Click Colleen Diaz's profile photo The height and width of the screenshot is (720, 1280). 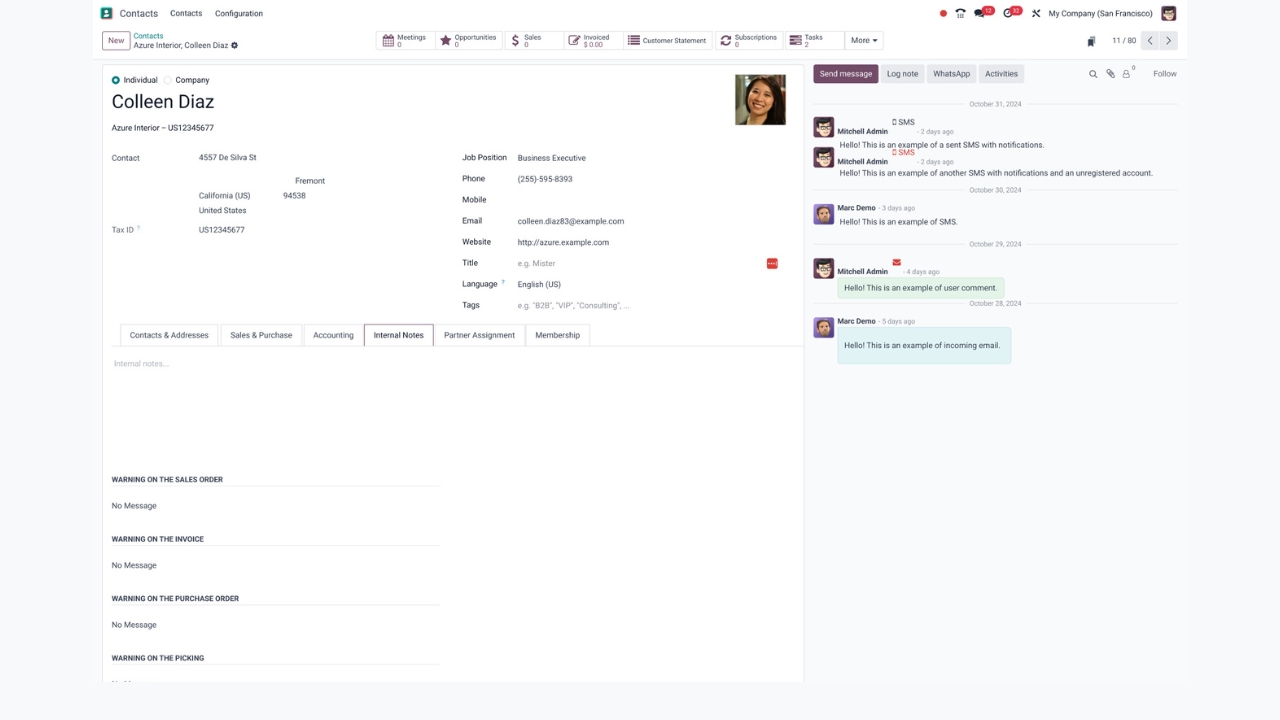[760, 100]
